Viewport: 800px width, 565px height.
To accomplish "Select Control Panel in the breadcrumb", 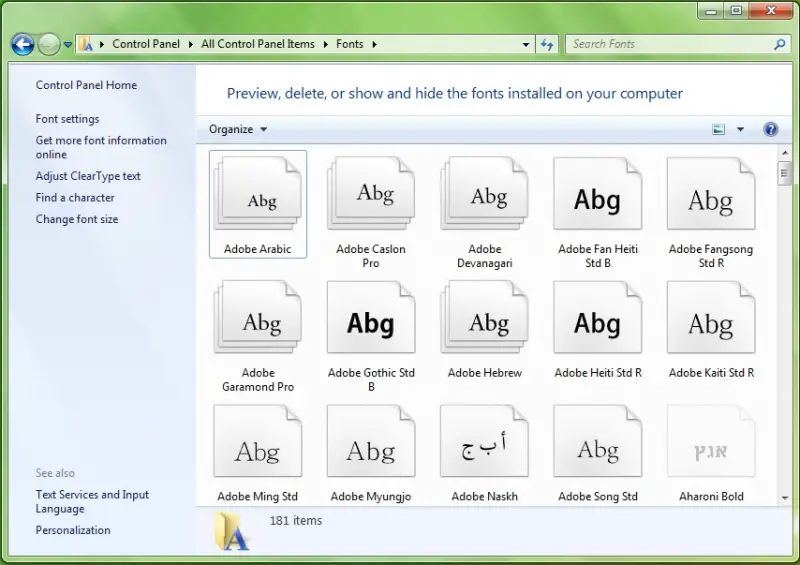I will [x=146, y=44].
